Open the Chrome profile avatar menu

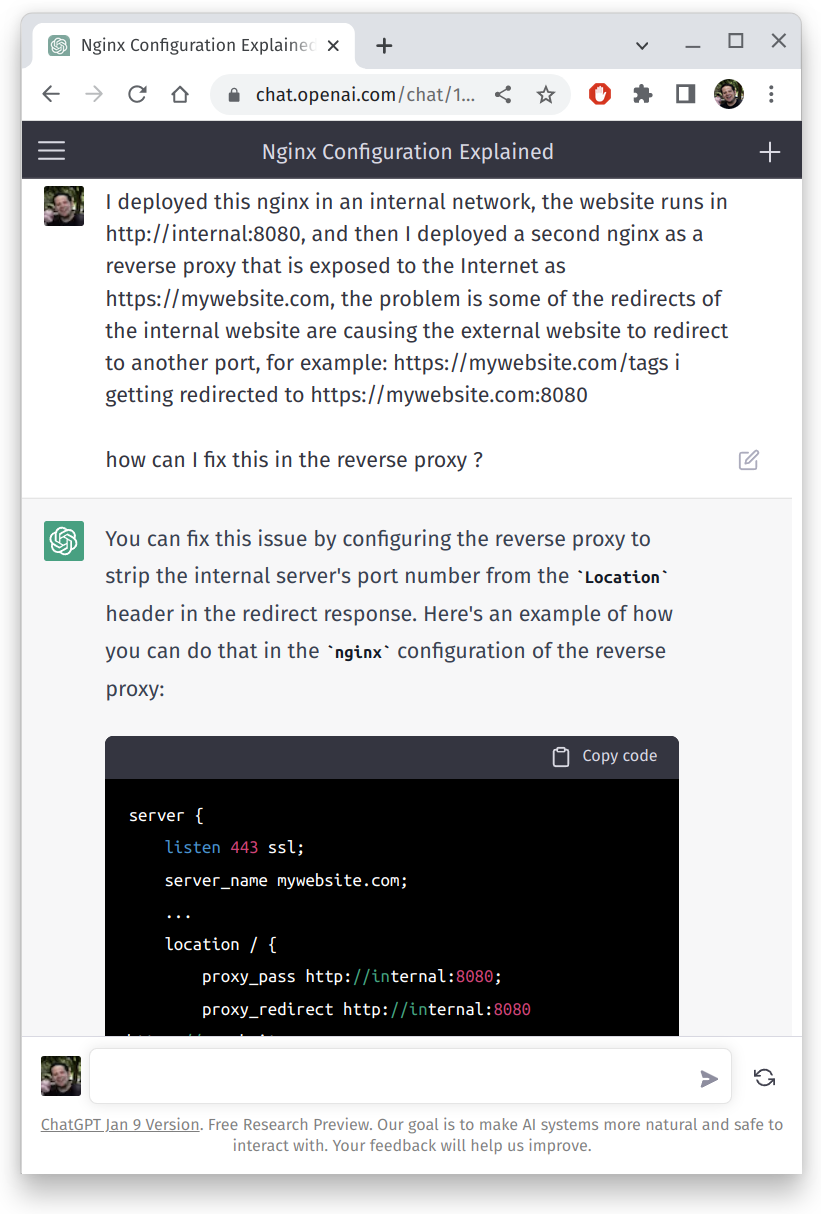tap(728, 94)
